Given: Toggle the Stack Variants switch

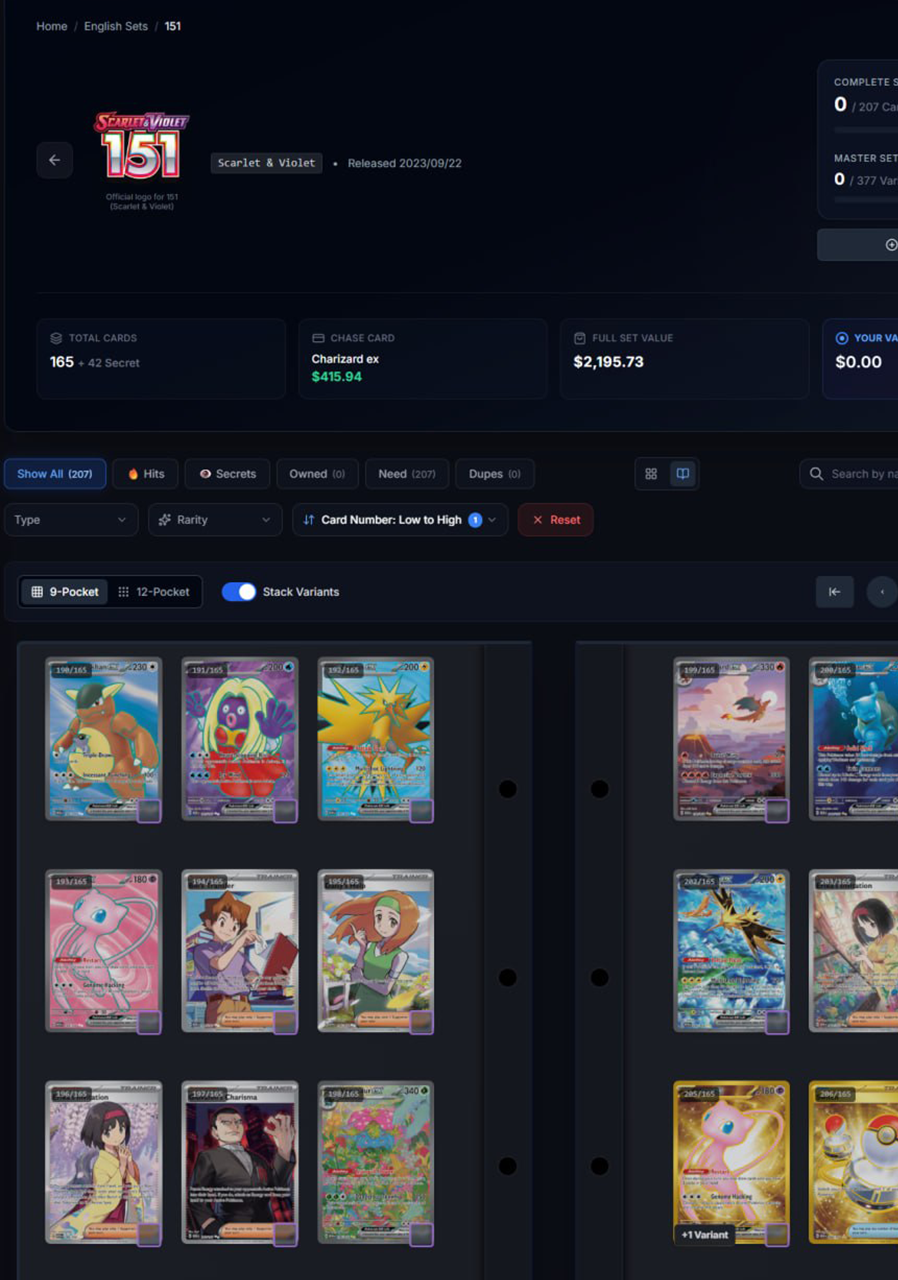Looking at the screenshot, I should pyautogui.click(x=239, y=592).
